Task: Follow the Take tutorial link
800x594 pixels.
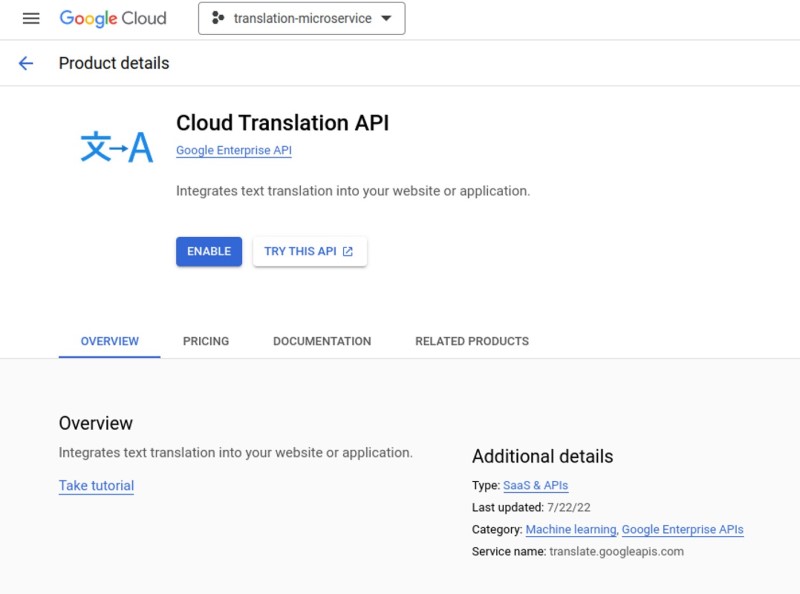Action: click(x=96, y=485)
